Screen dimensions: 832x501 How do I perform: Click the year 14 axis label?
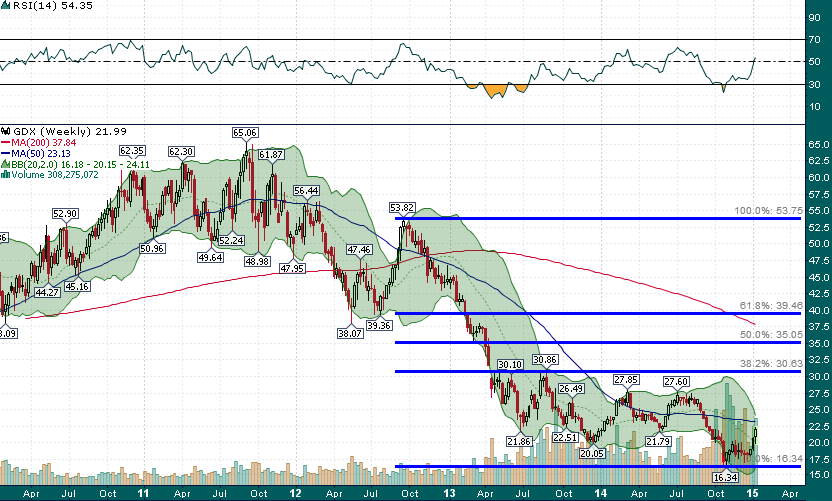(601, 493)
